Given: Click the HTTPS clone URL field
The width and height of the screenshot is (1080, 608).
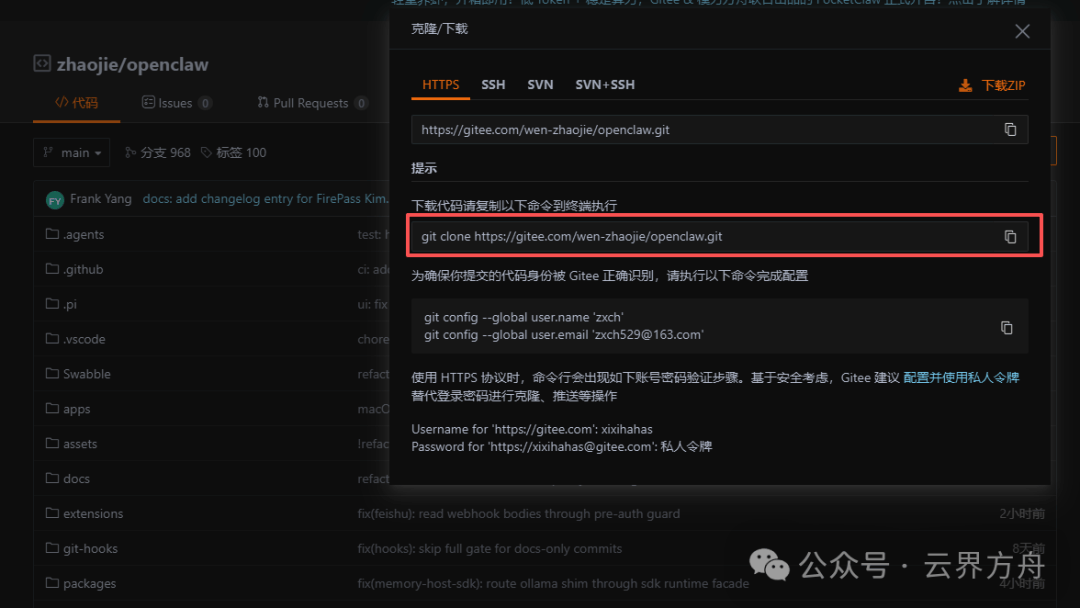Looking at the screenshot, I should 700,130.
